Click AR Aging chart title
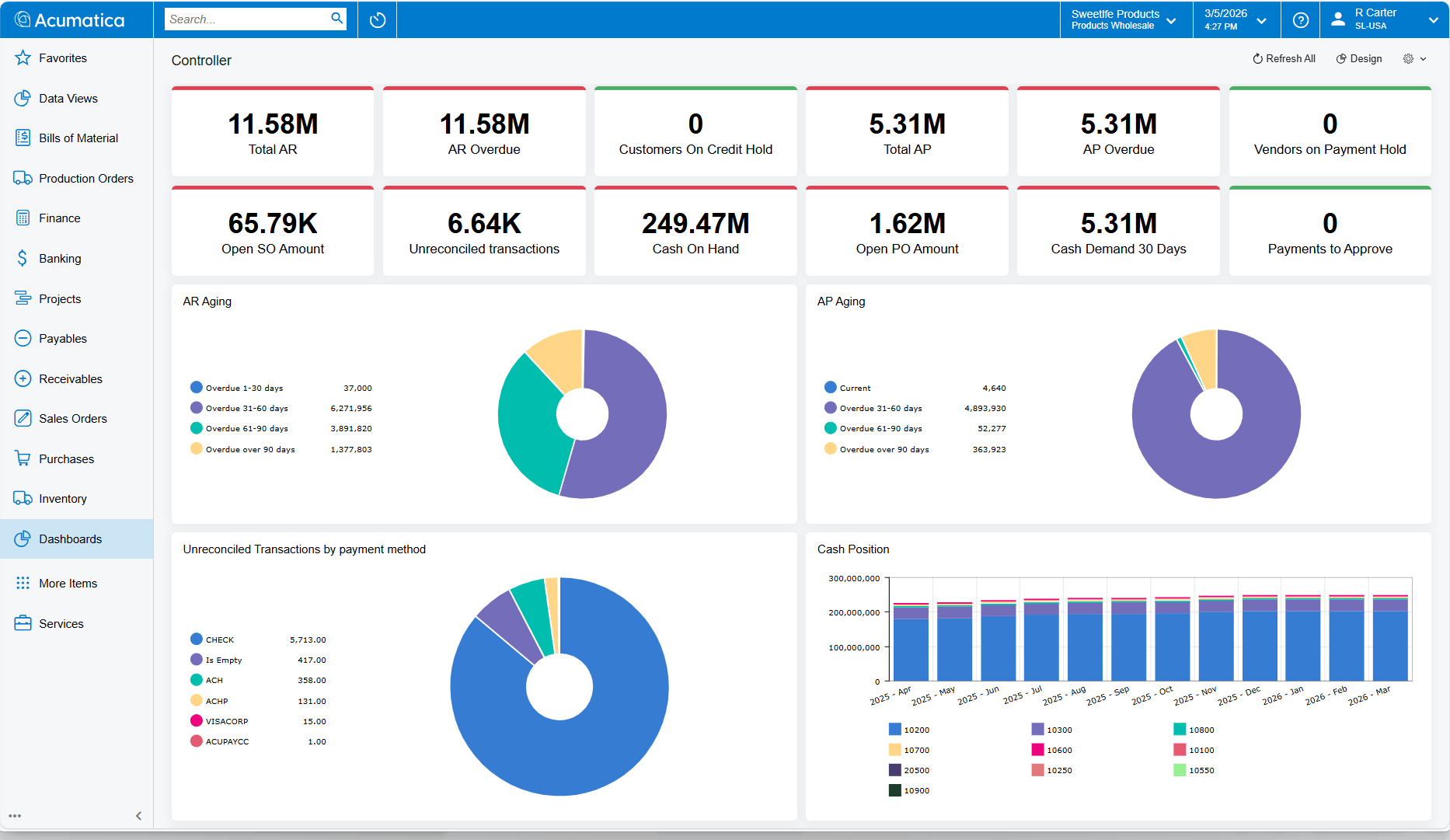This screenshot has width=1450, height=840. pos(207,301)
